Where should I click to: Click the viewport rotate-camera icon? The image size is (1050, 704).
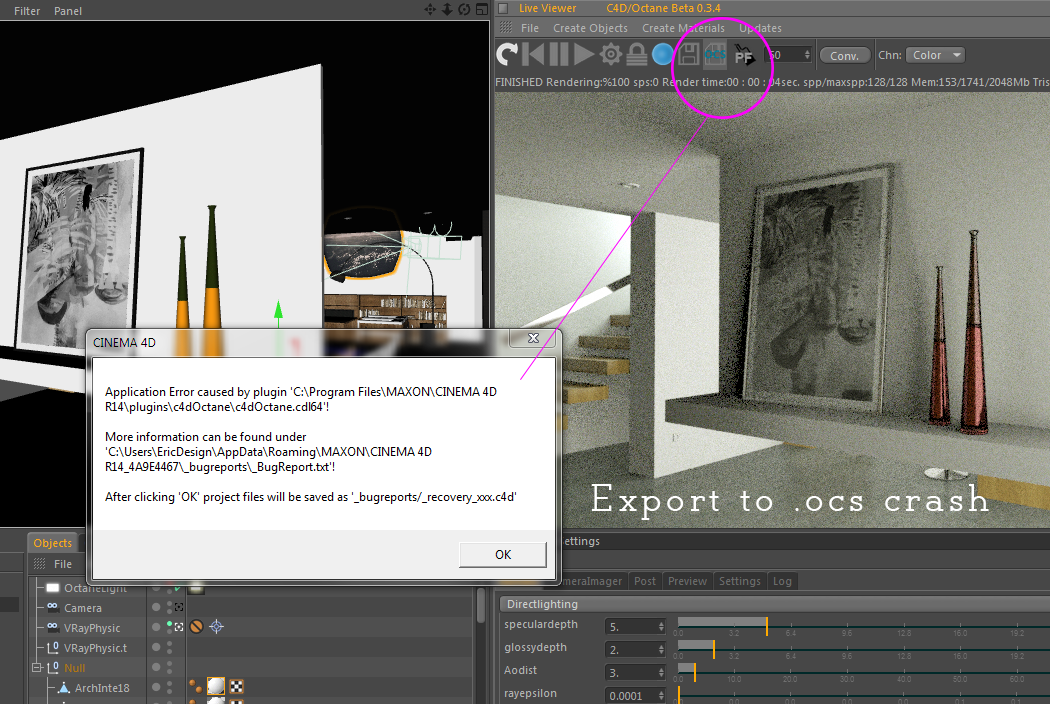[464, 9]
